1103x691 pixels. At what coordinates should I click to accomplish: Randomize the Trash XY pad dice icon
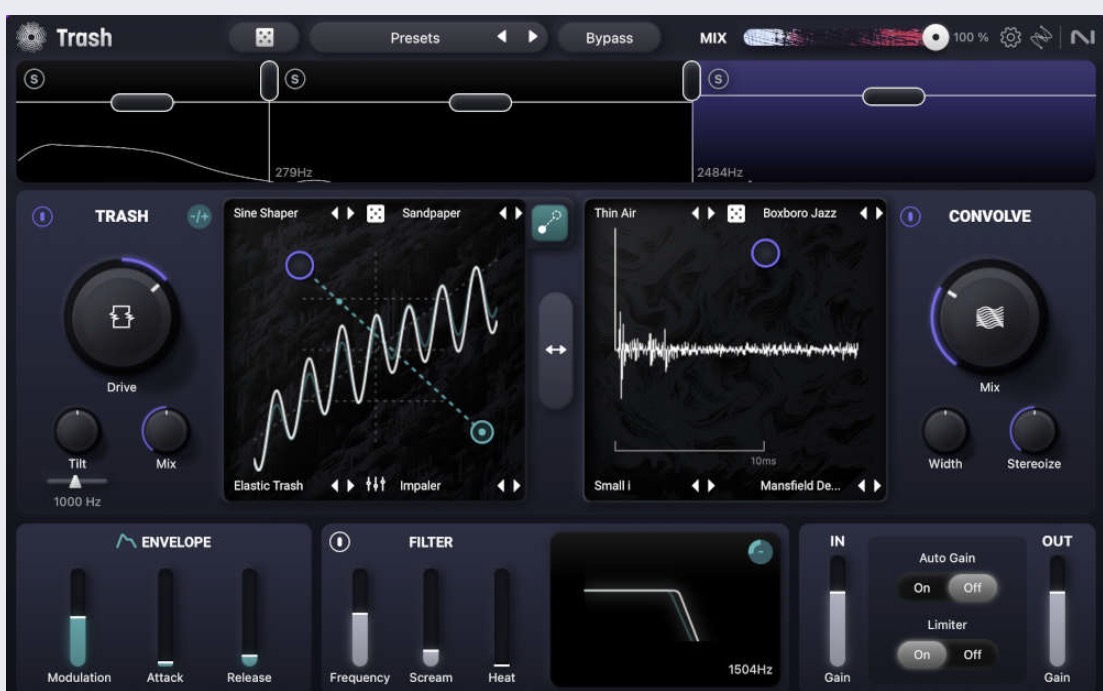pos(376,213)
